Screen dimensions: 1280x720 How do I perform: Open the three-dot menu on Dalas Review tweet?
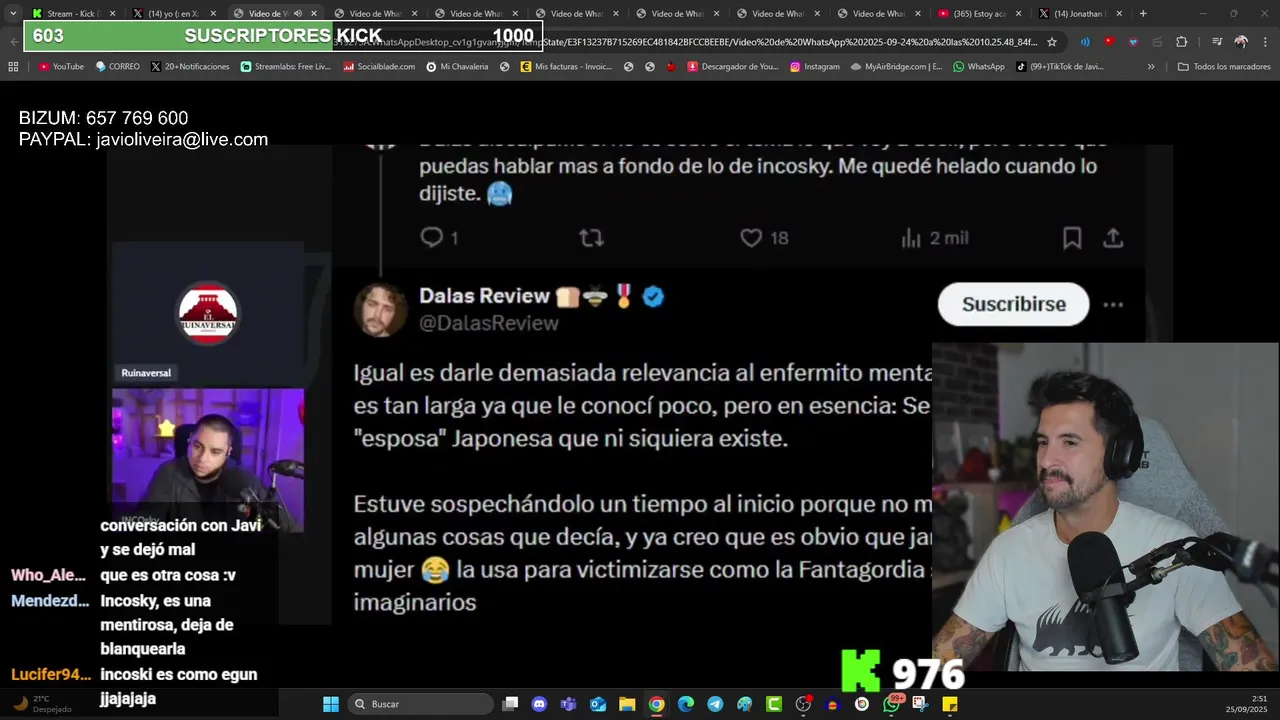point(1113,305)
